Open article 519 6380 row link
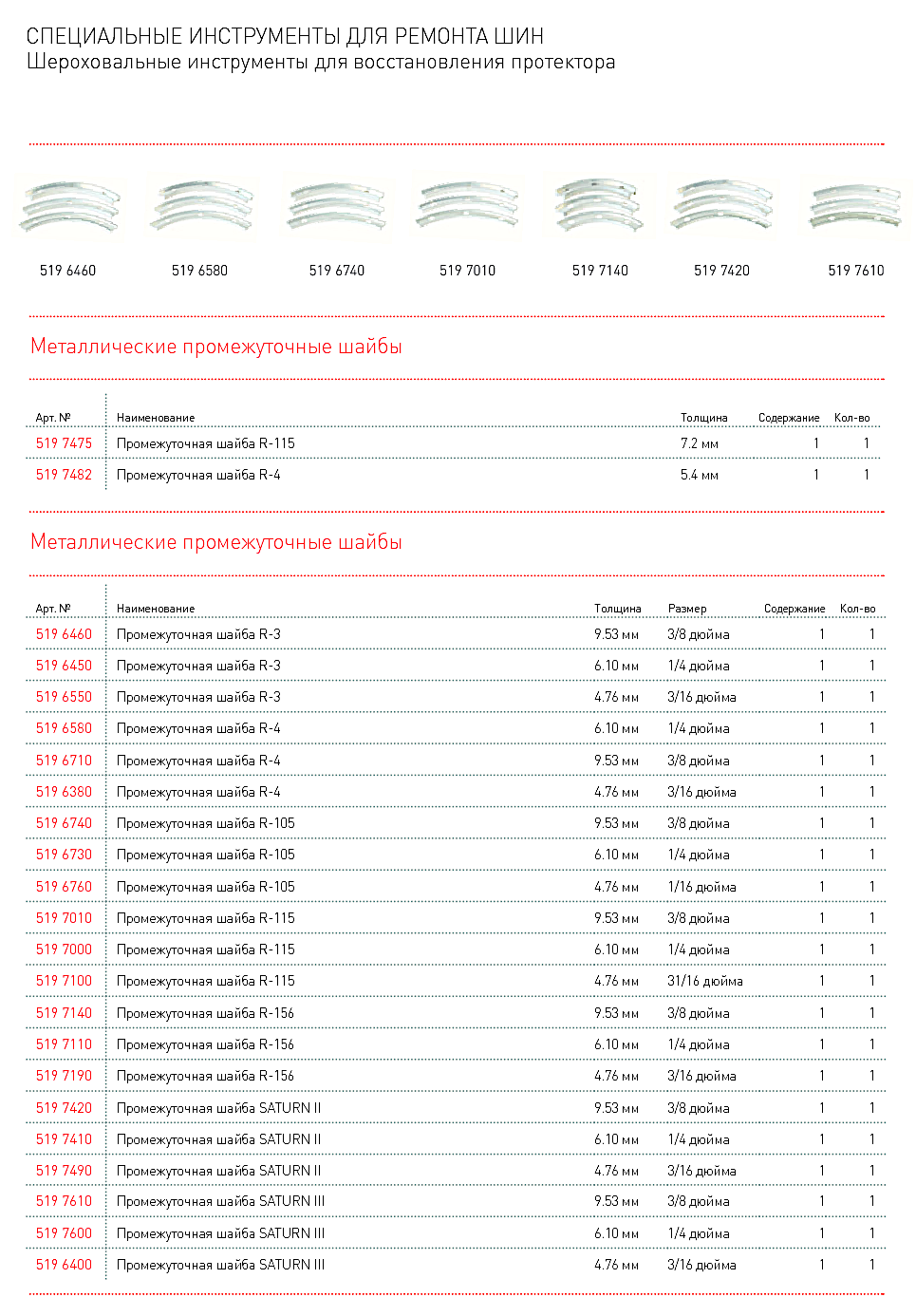916x1316 pixels. pos(64,792)
